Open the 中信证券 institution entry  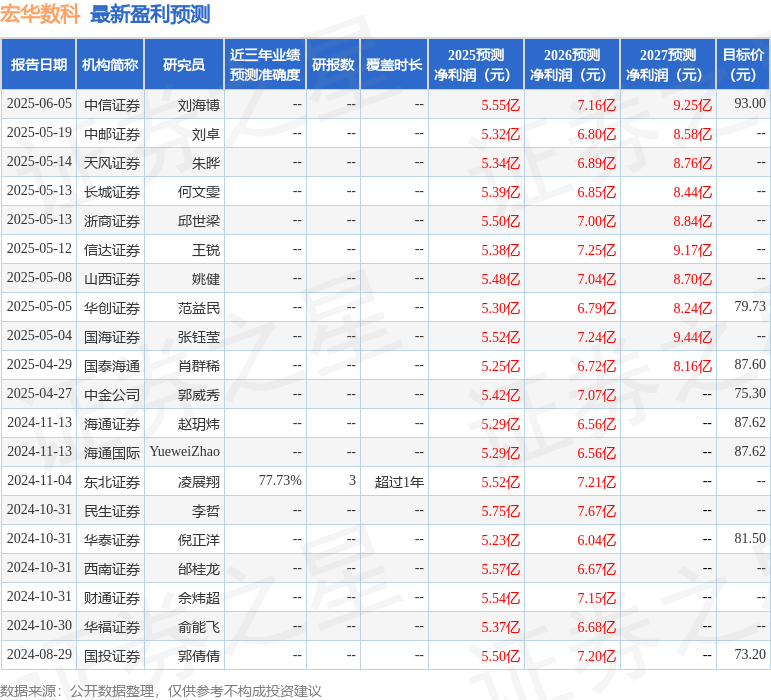(x=112, y=104)
